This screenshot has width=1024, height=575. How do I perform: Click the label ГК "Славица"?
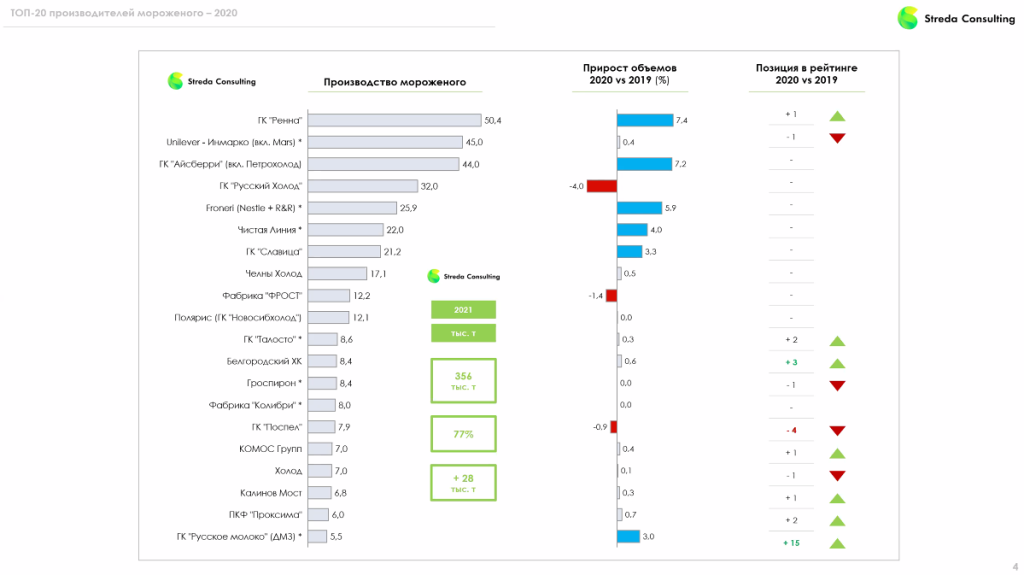[274, 252]
